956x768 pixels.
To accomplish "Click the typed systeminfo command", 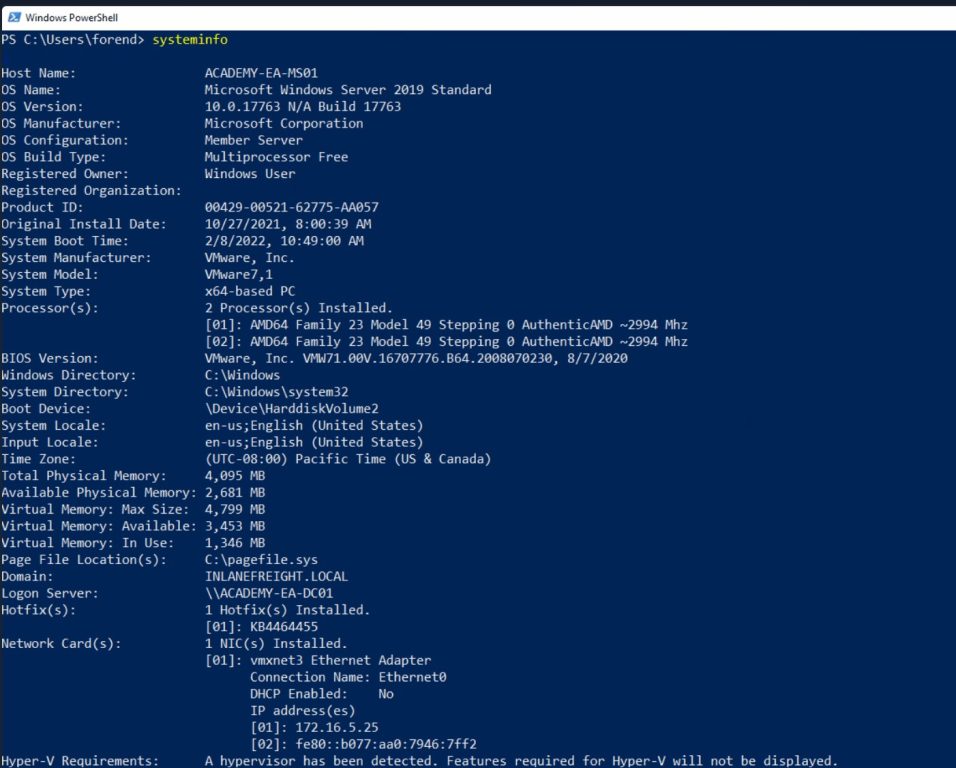I will [x=190, y=40].
